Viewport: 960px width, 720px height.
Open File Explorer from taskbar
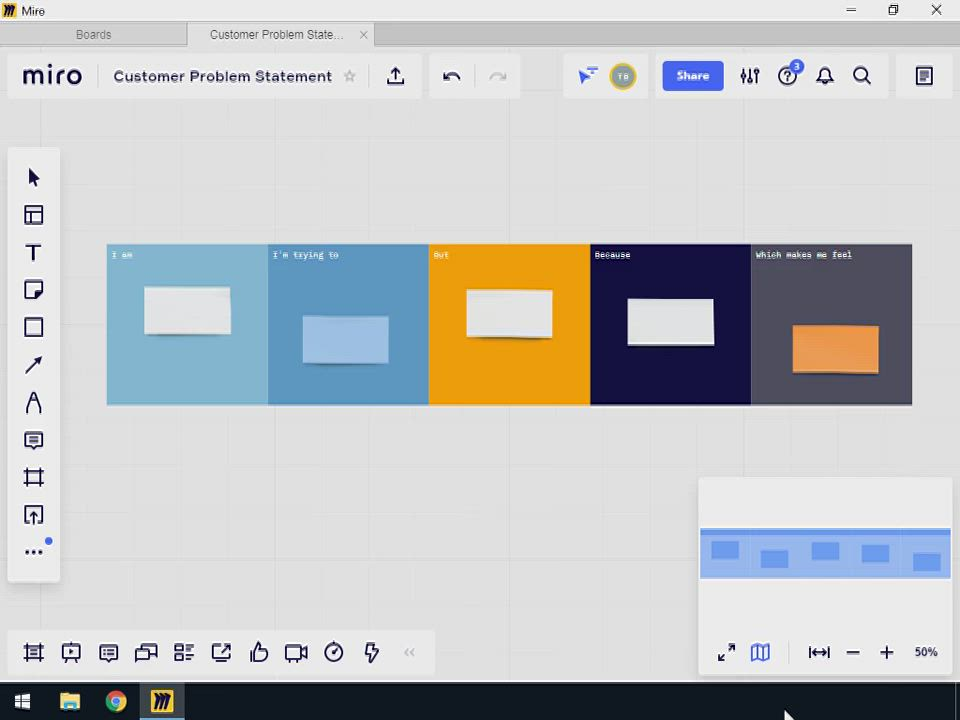[x=70, y=701]
